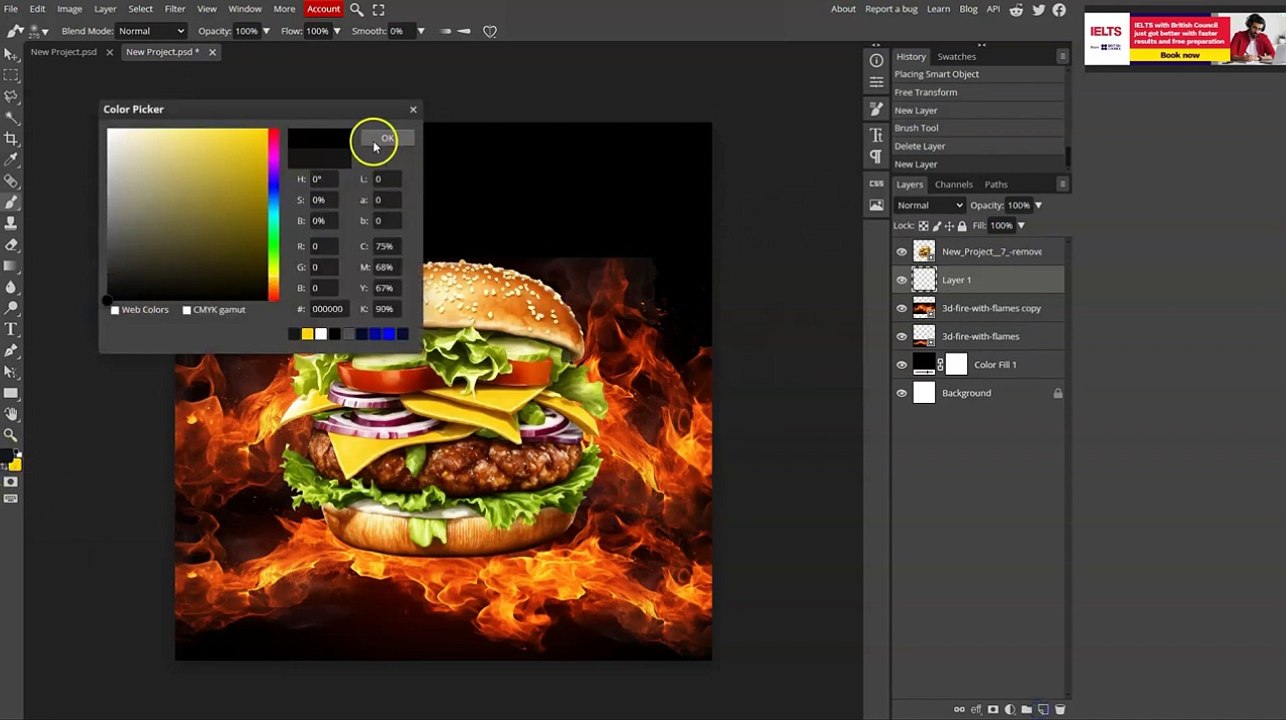The height and width of the screenshot is (720, 1286).
Task: Open layer effects 'eff' icon
Action: point(976,709)
